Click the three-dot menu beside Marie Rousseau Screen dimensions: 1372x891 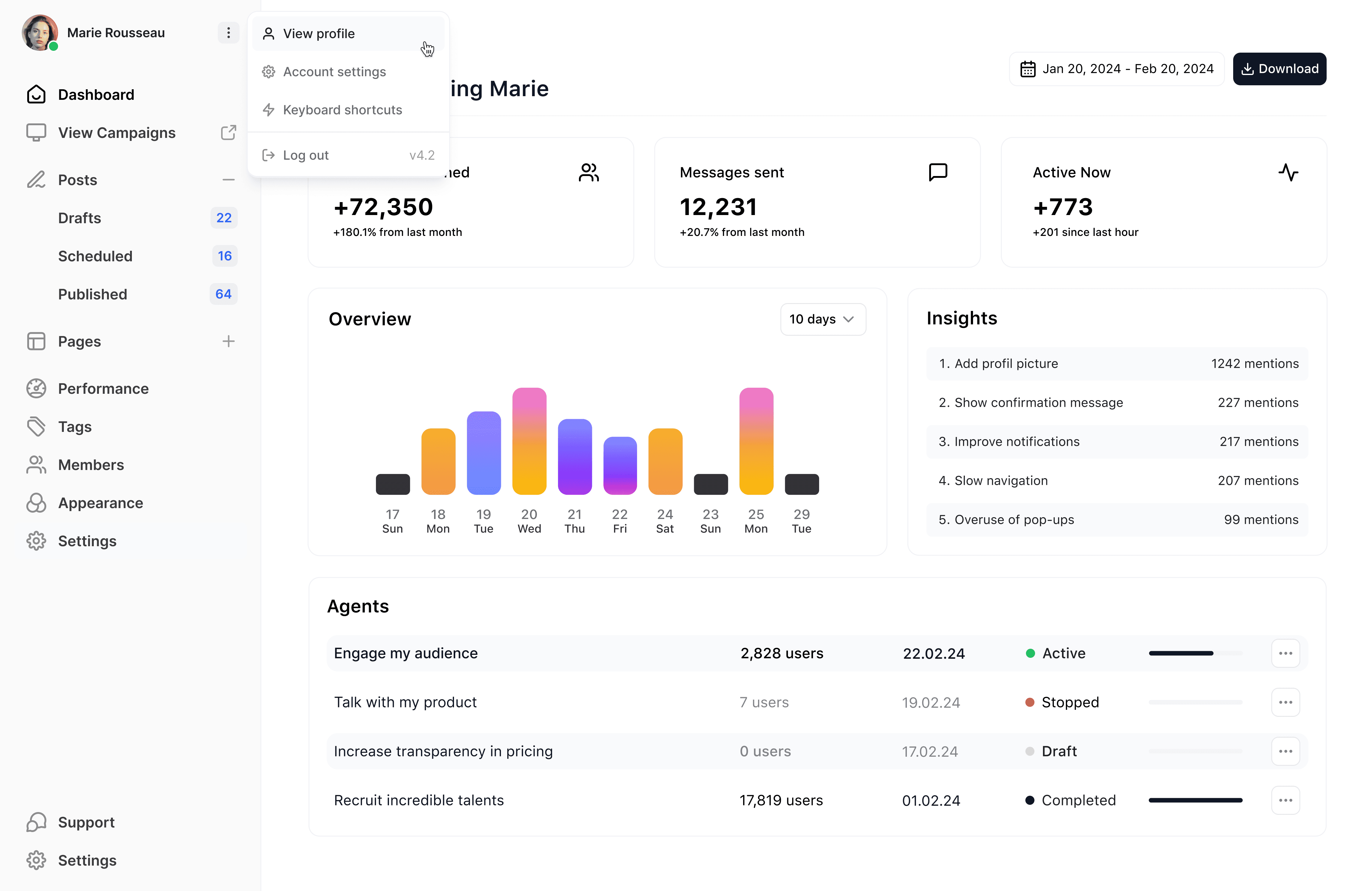(228, 33)
